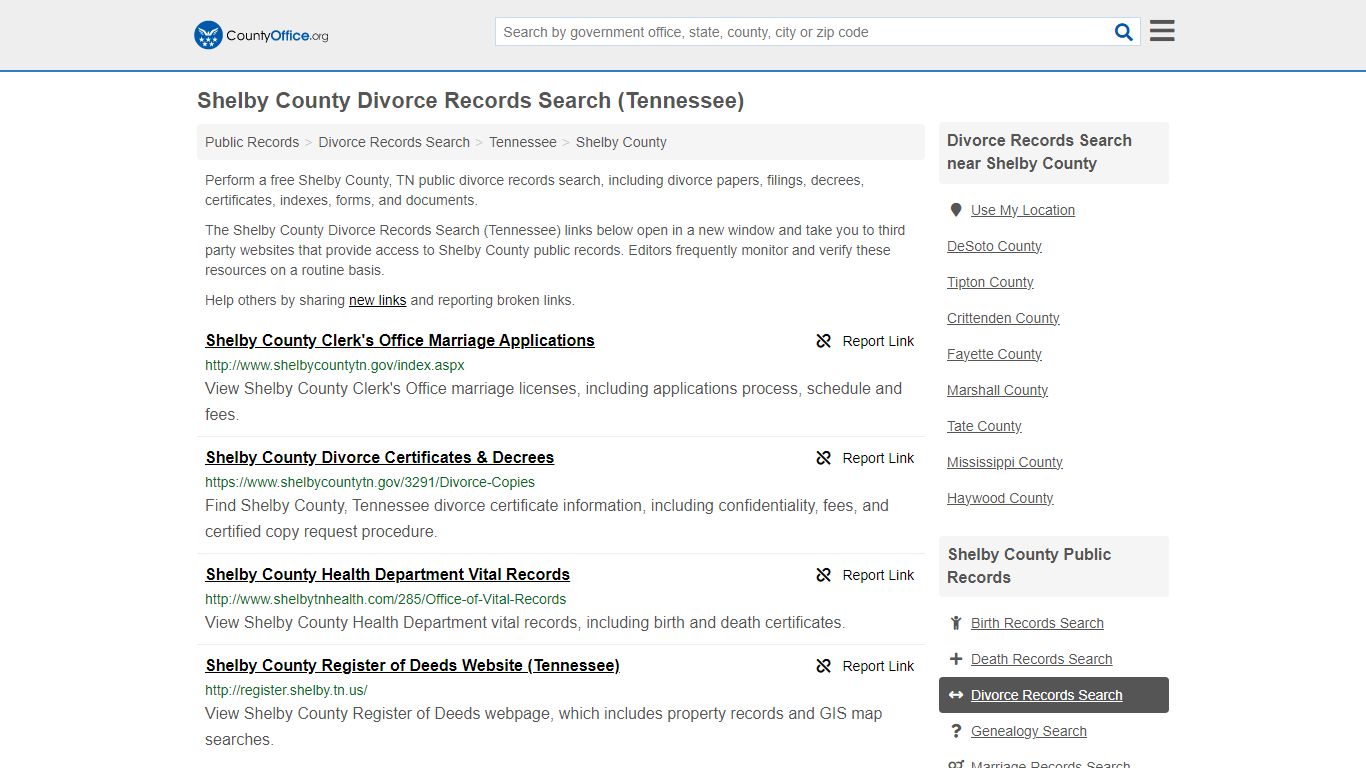Click the Office-of-Vital-Records URL text
1366x768 pixels.
point(386,599)
